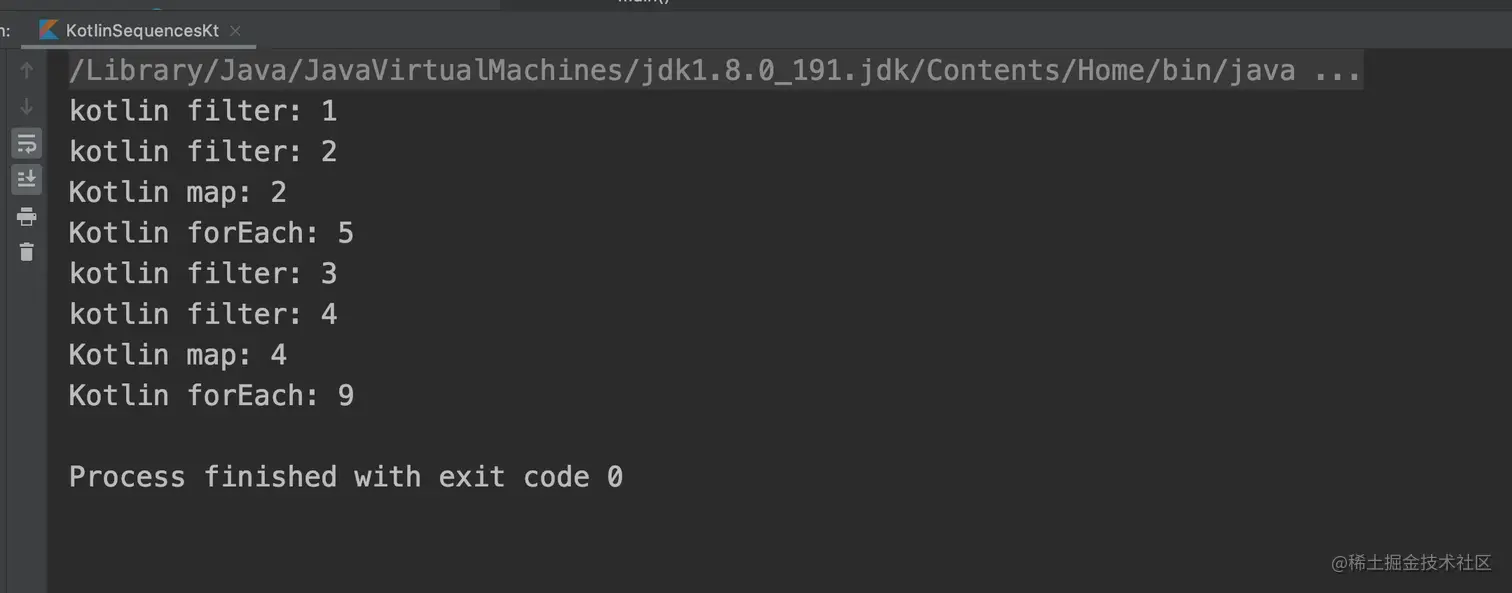This screenshot has height=593, width=1512.
Task: Click the 'Kotlin map: 4' output line
Action: click(x=177, y=355)
